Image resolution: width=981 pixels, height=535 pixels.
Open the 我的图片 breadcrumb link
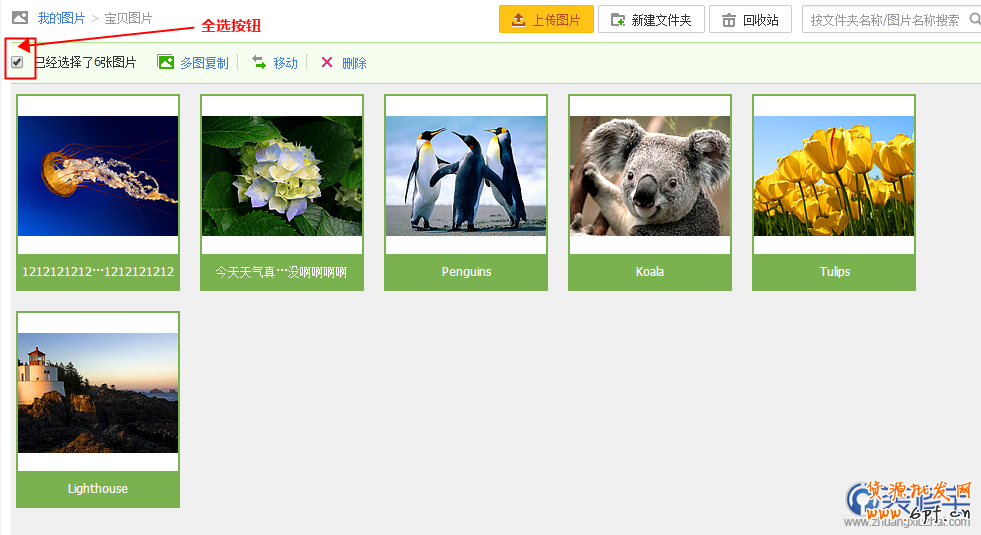click(x=61, y=18)
